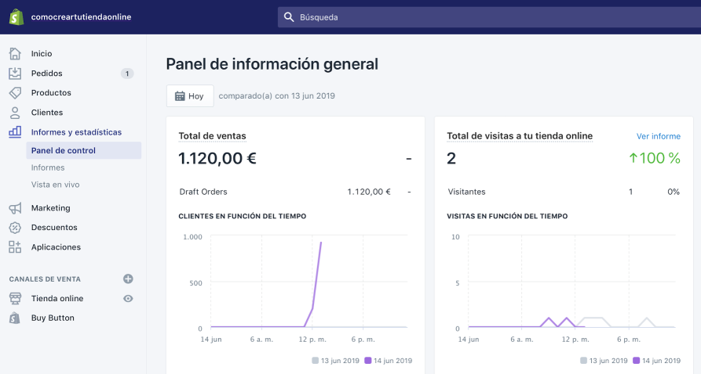Open Clientes via the person icon
The height and width of the screenshot is (374, 701).
click(x=15, y=113)
